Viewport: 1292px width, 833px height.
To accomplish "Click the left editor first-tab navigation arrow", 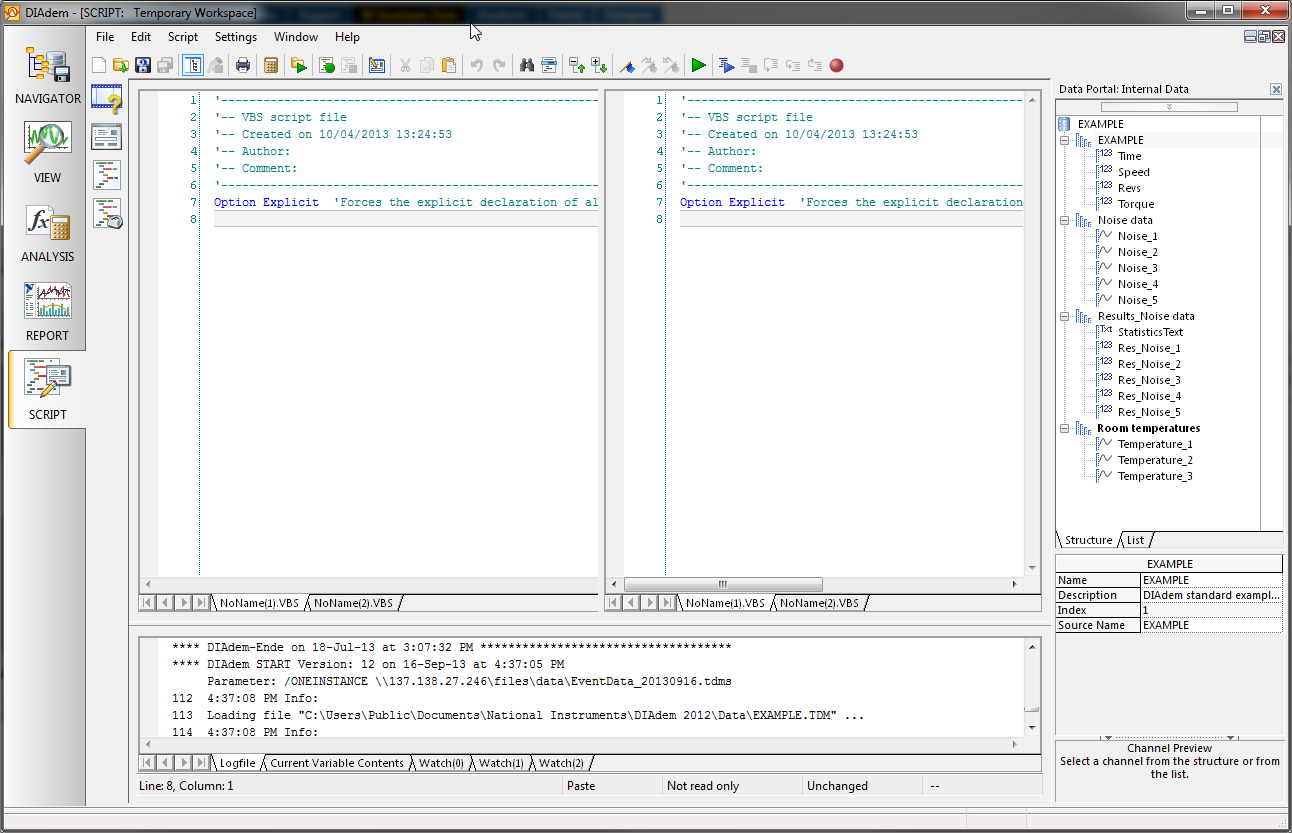I will 148,603.
